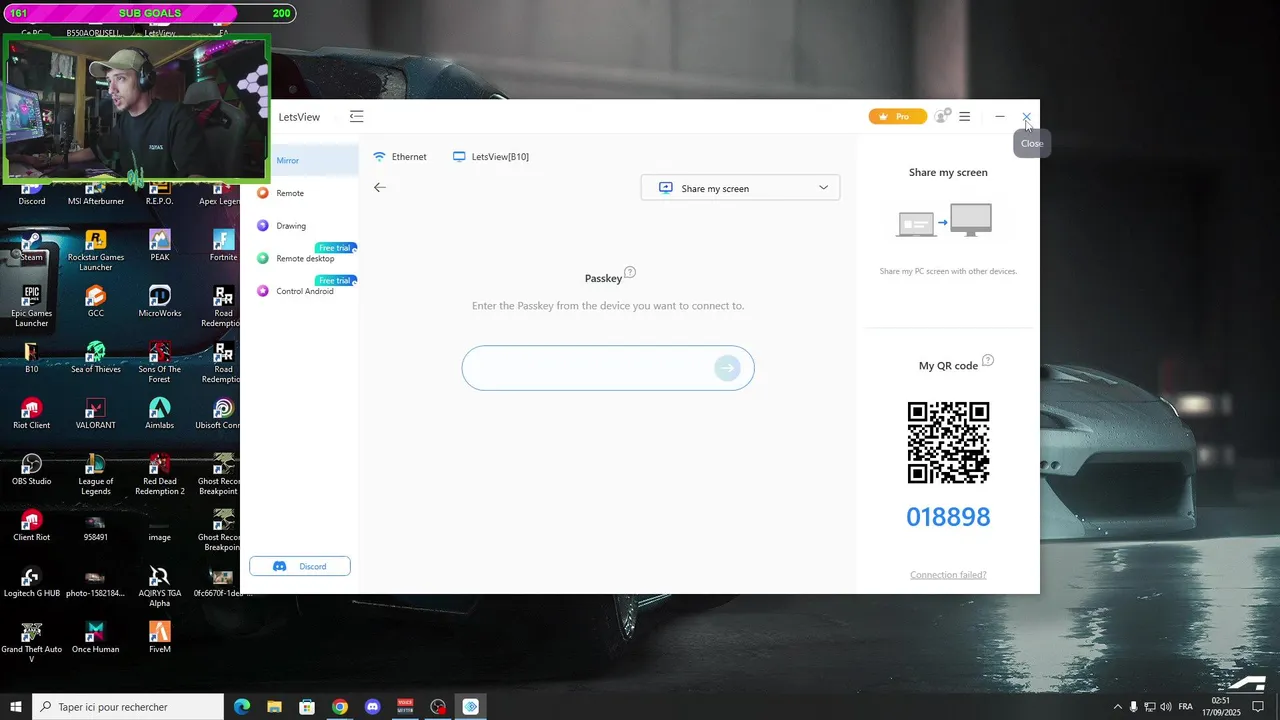
Task: Open Remote desktop in the sidebar
Action: [304, 258]
